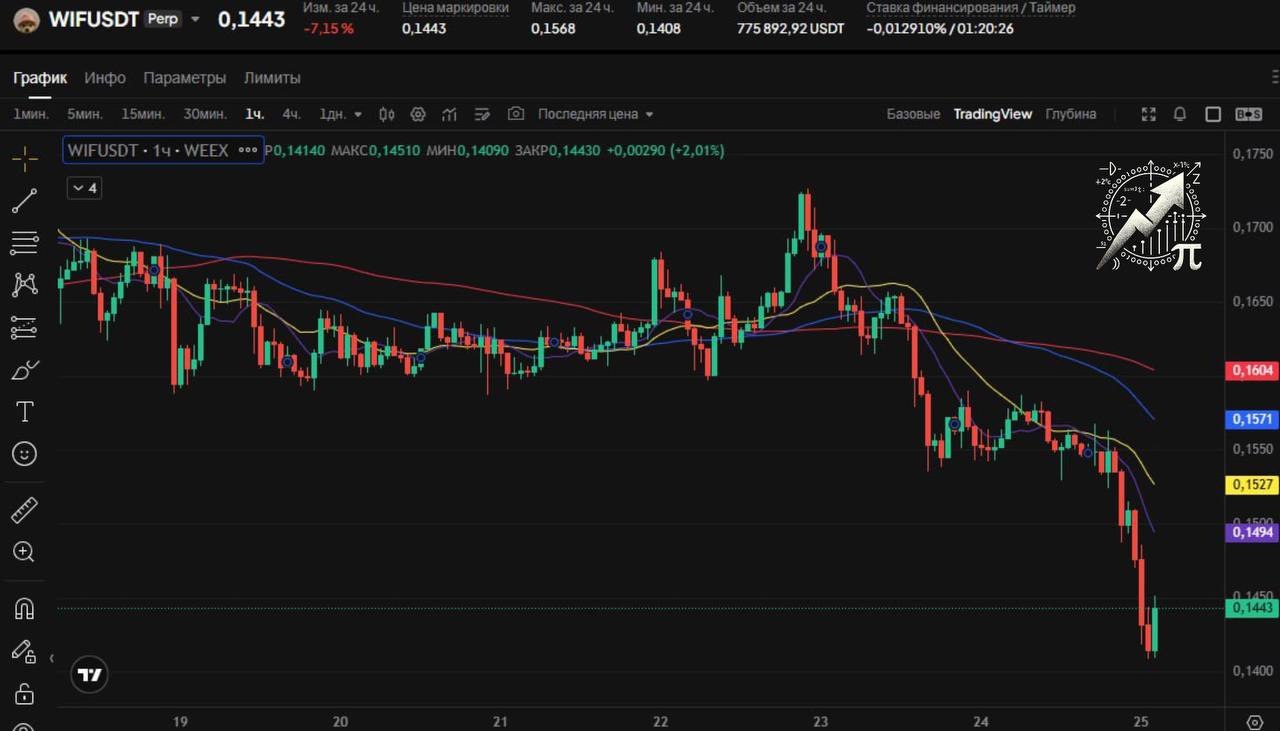1280x731 pixels.
Task: Select the text annotation tool
Action: [25, 412]
